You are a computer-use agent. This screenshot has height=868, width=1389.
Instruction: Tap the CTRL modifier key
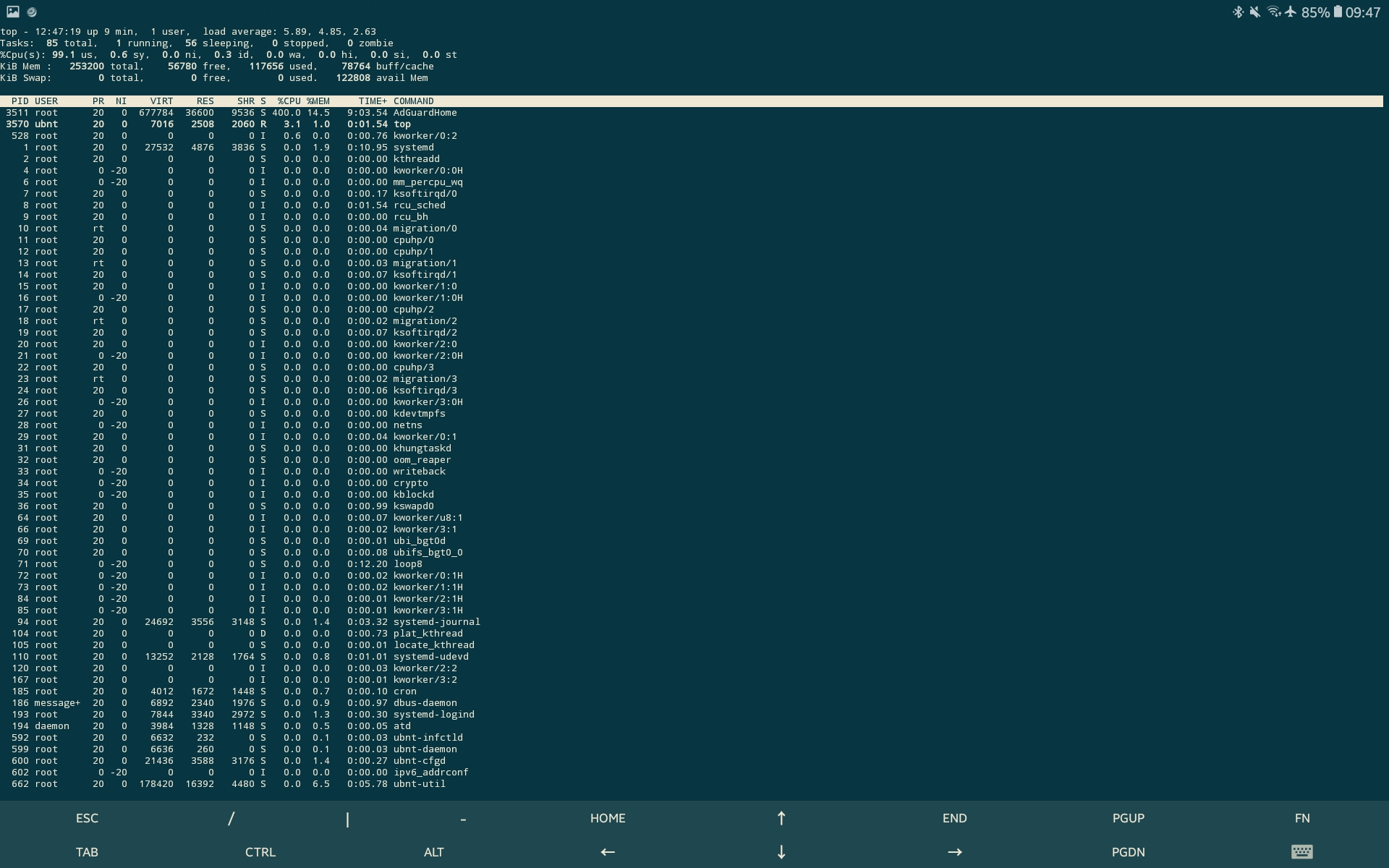(x=260, y=852)
